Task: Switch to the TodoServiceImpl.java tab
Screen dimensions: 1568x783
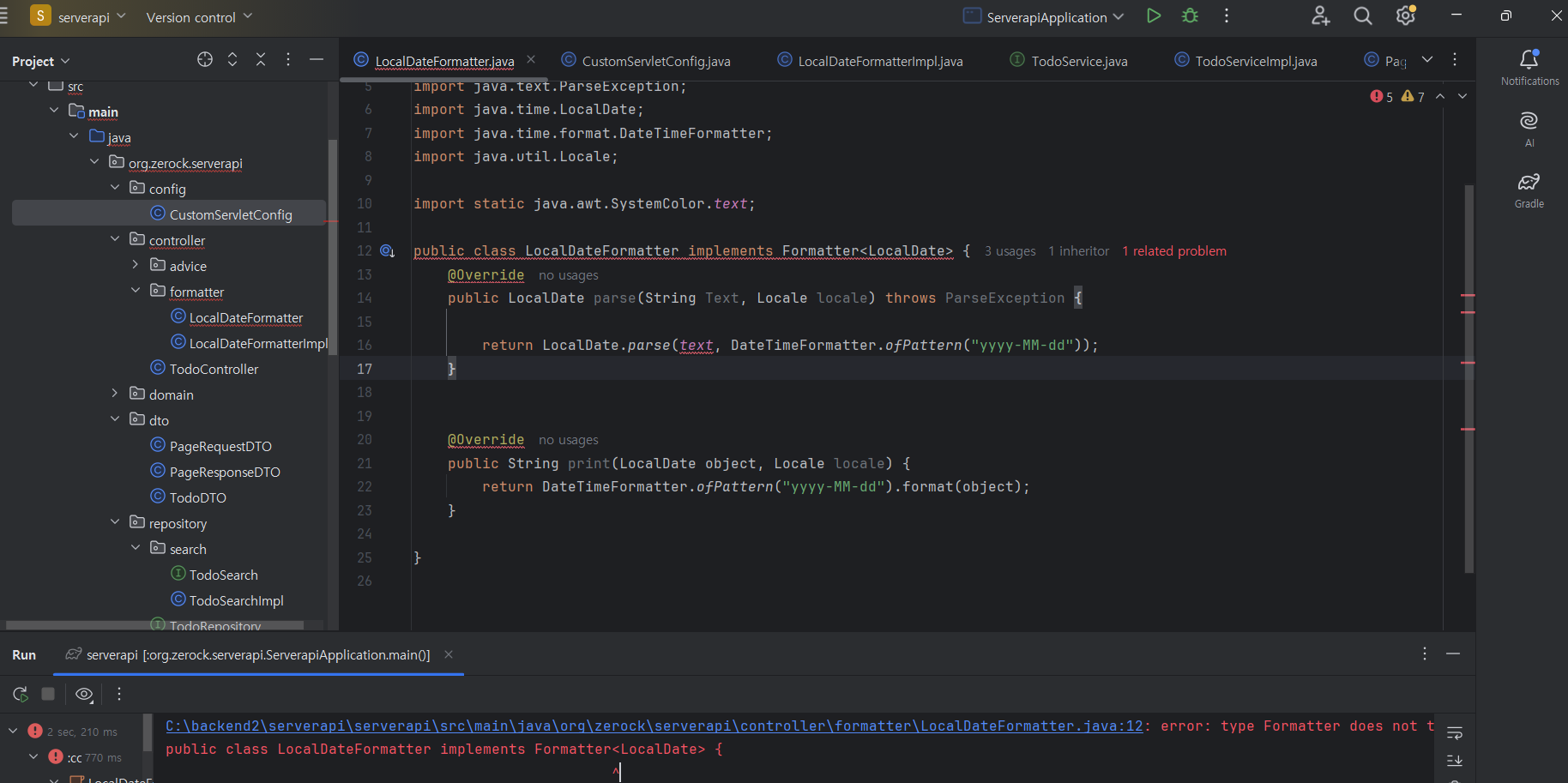Action: click(x=1245, y=61)
